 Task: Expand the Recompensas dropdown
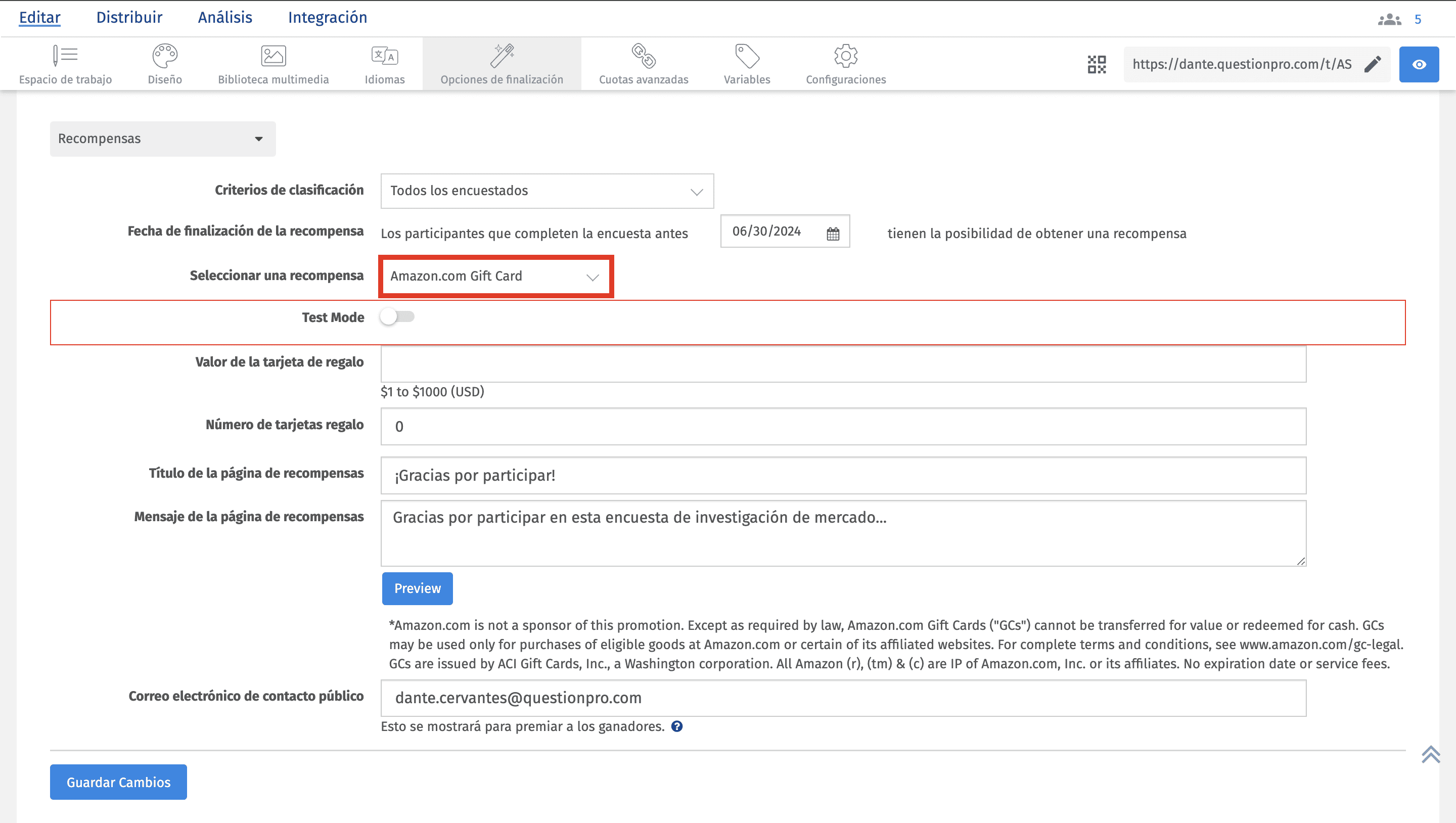pos(163,139)
